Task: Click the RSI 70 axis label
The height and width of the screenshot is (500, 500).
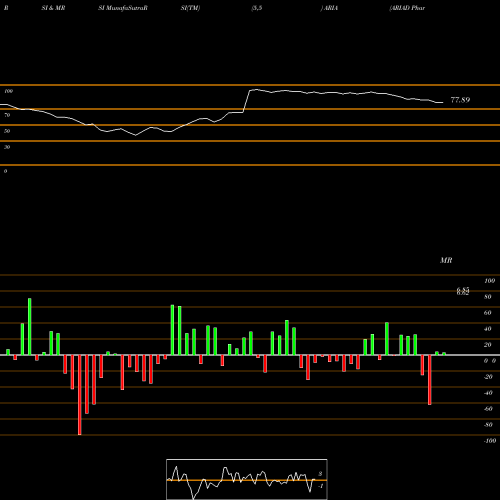Action: pos(7,115)
